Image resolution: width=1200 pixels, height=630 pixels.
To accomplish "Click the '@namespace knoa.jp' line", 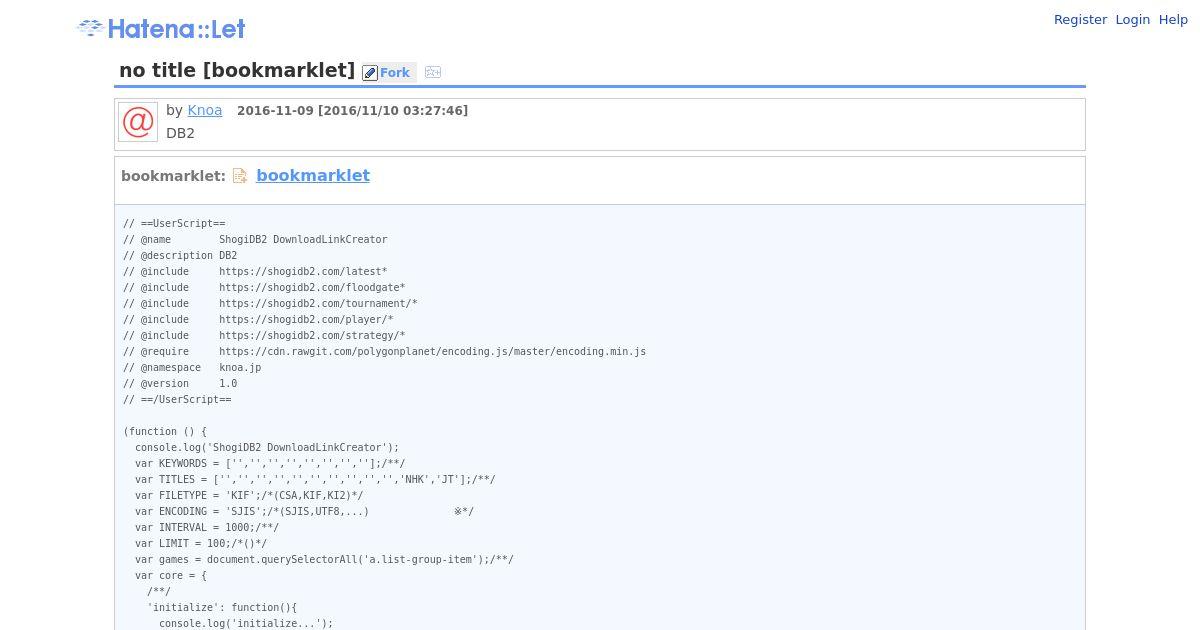I will click(192, 368).
